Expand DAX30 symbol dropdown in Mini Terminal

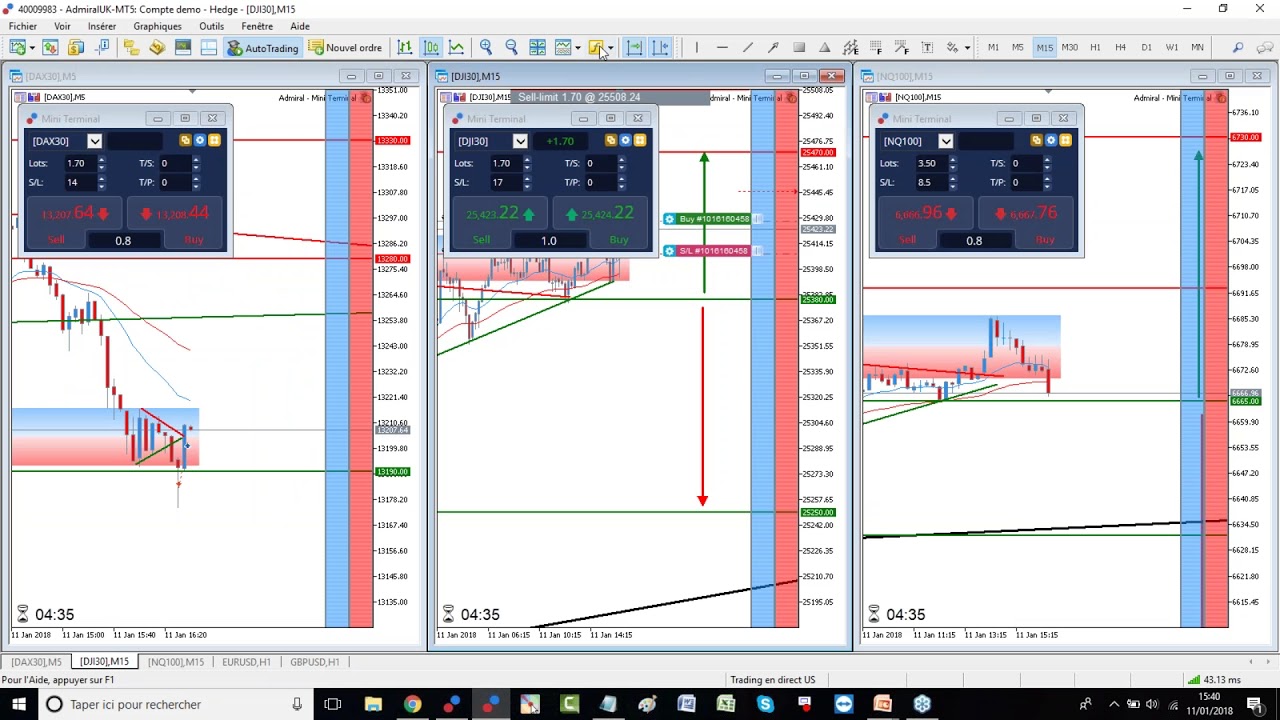94,141
